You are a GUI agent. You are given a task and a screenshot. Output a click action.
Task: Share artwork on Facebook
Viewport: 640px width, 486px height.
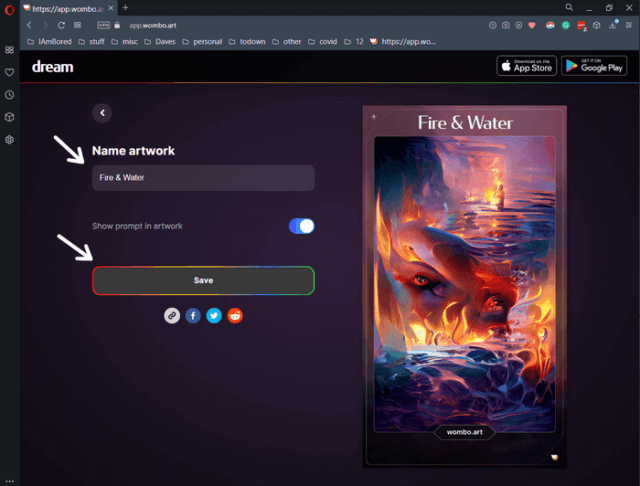[x=193, y=315]
